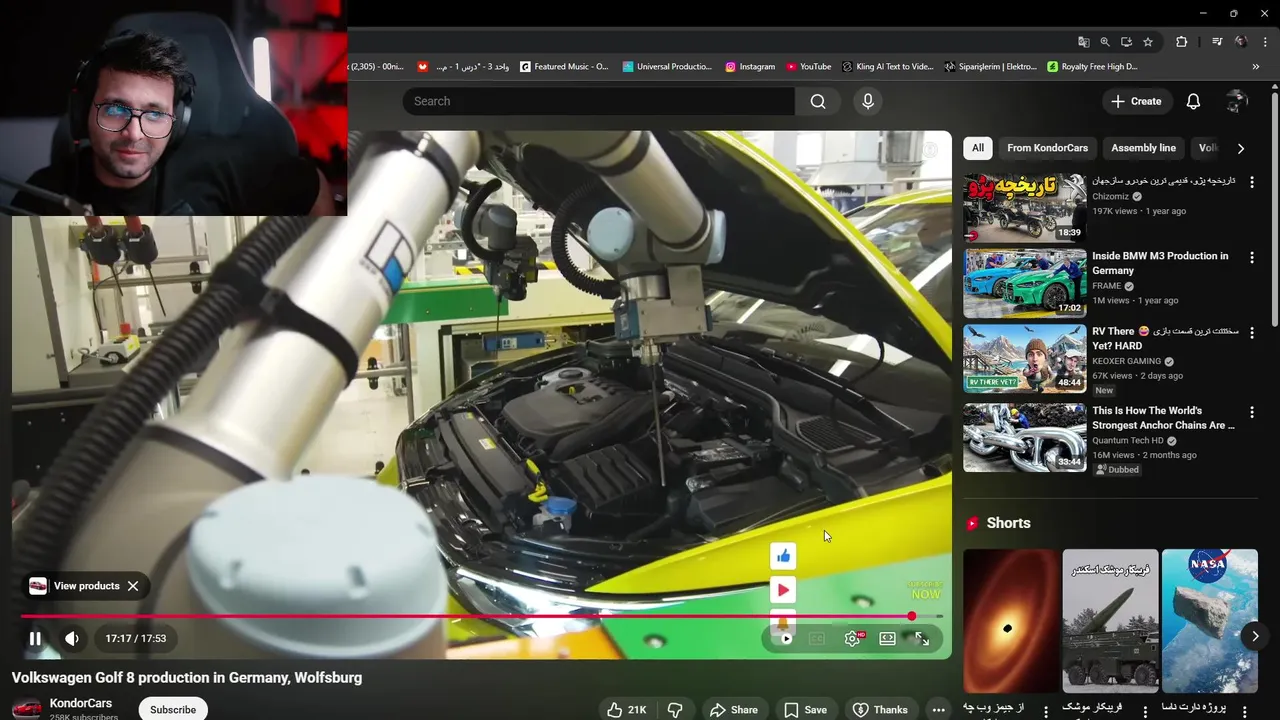Show more filter chips with the arrow

(x=1241, y=148)
